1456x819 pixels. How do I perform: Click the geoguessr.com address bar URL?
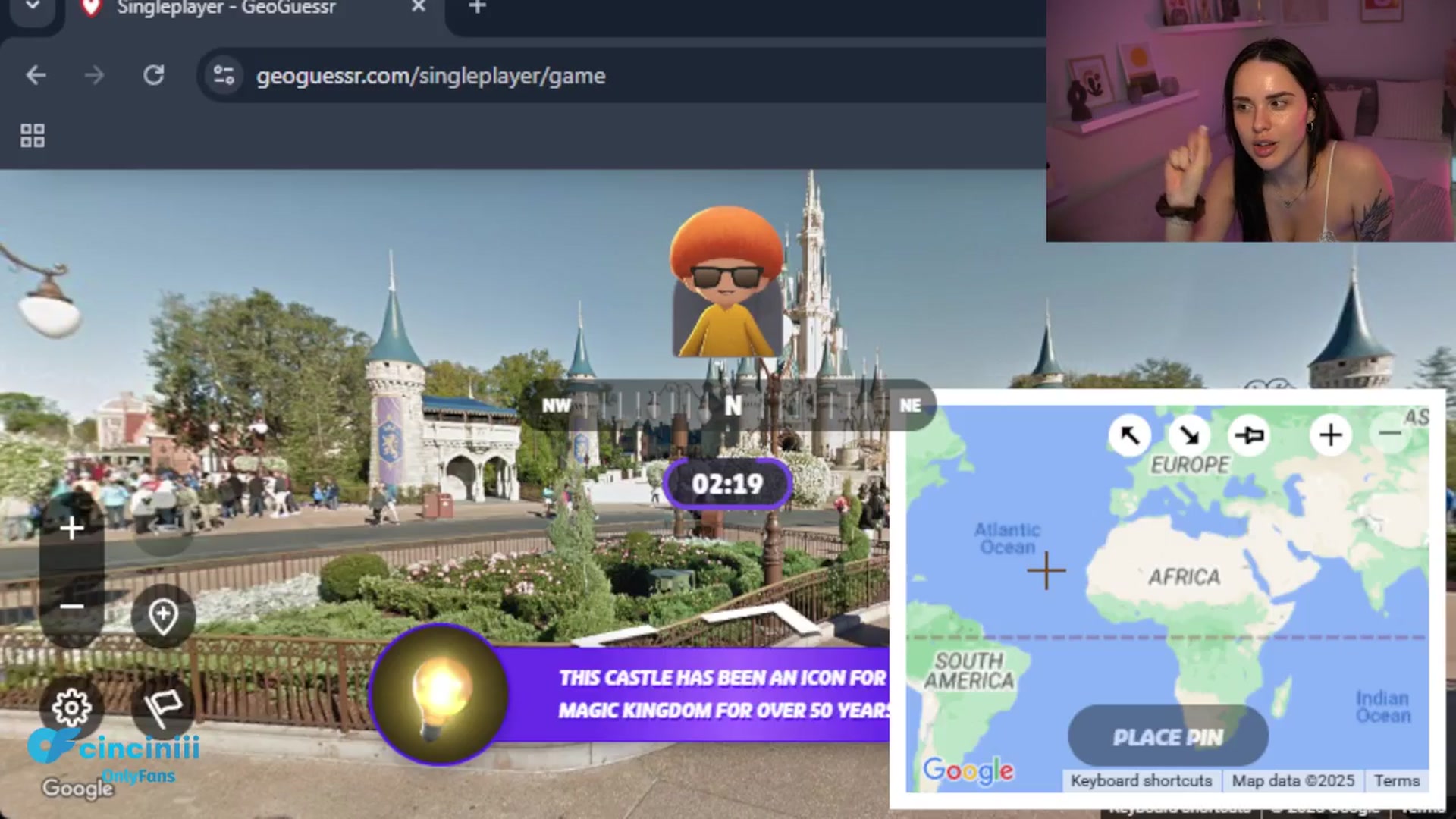tap(431, 76)
